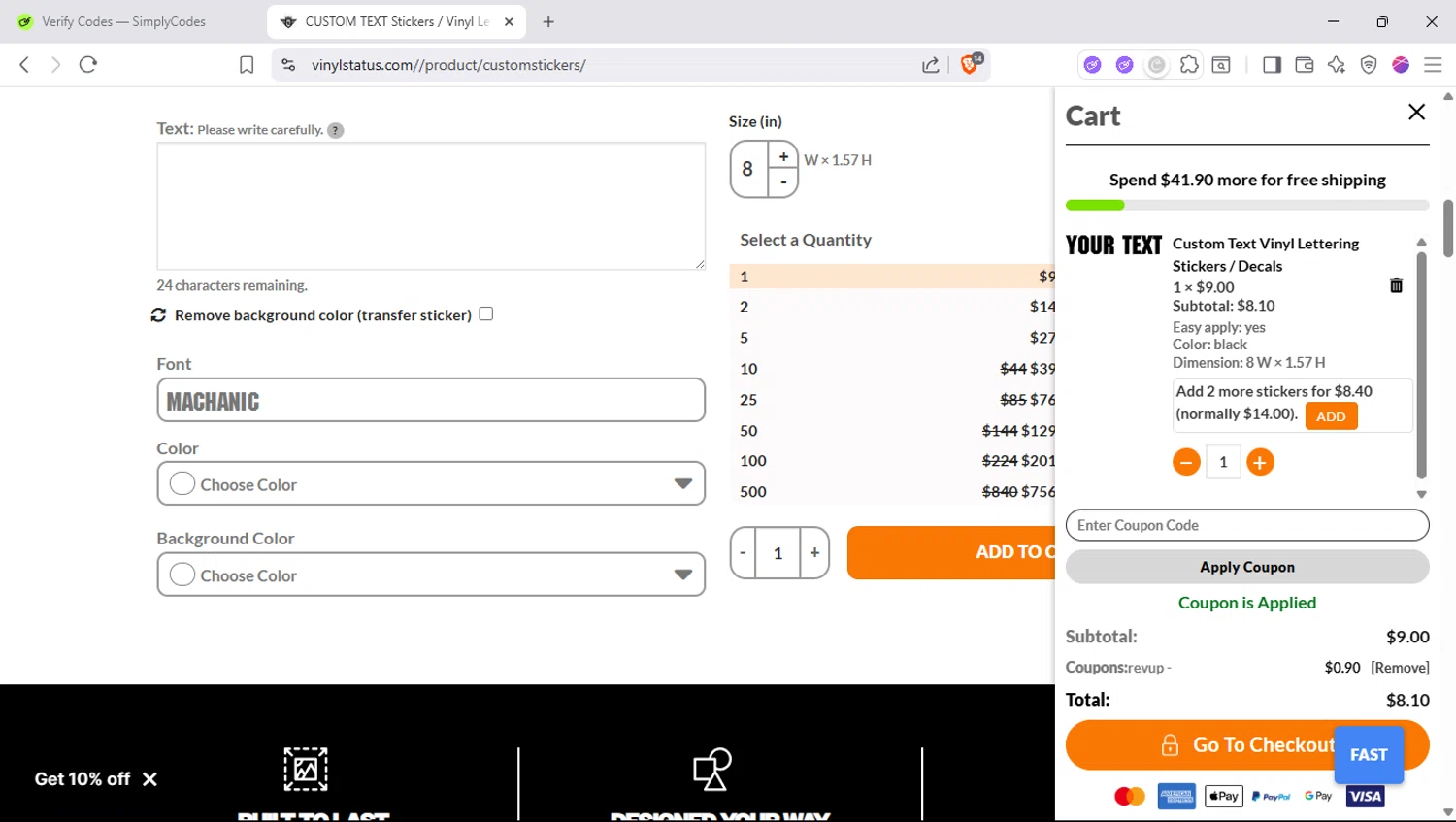Viewport: 1456px width, 822px height.
Task: Click cart items scrollbar up arrow
Action: (1421, 242)
